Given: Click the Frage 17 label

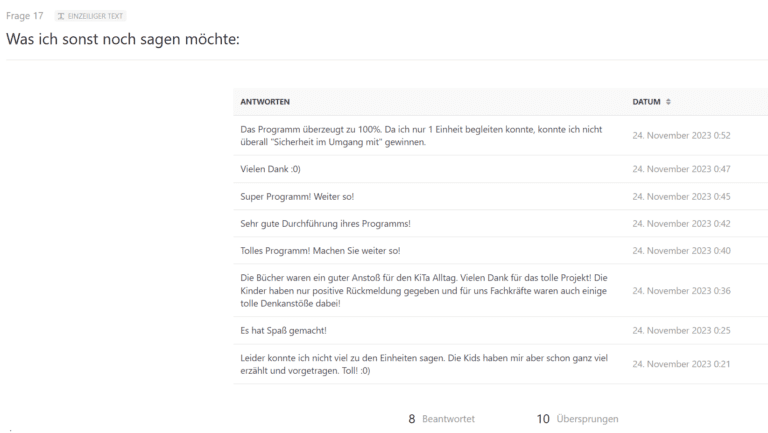Looking at the screenshot, I should 24,16.
